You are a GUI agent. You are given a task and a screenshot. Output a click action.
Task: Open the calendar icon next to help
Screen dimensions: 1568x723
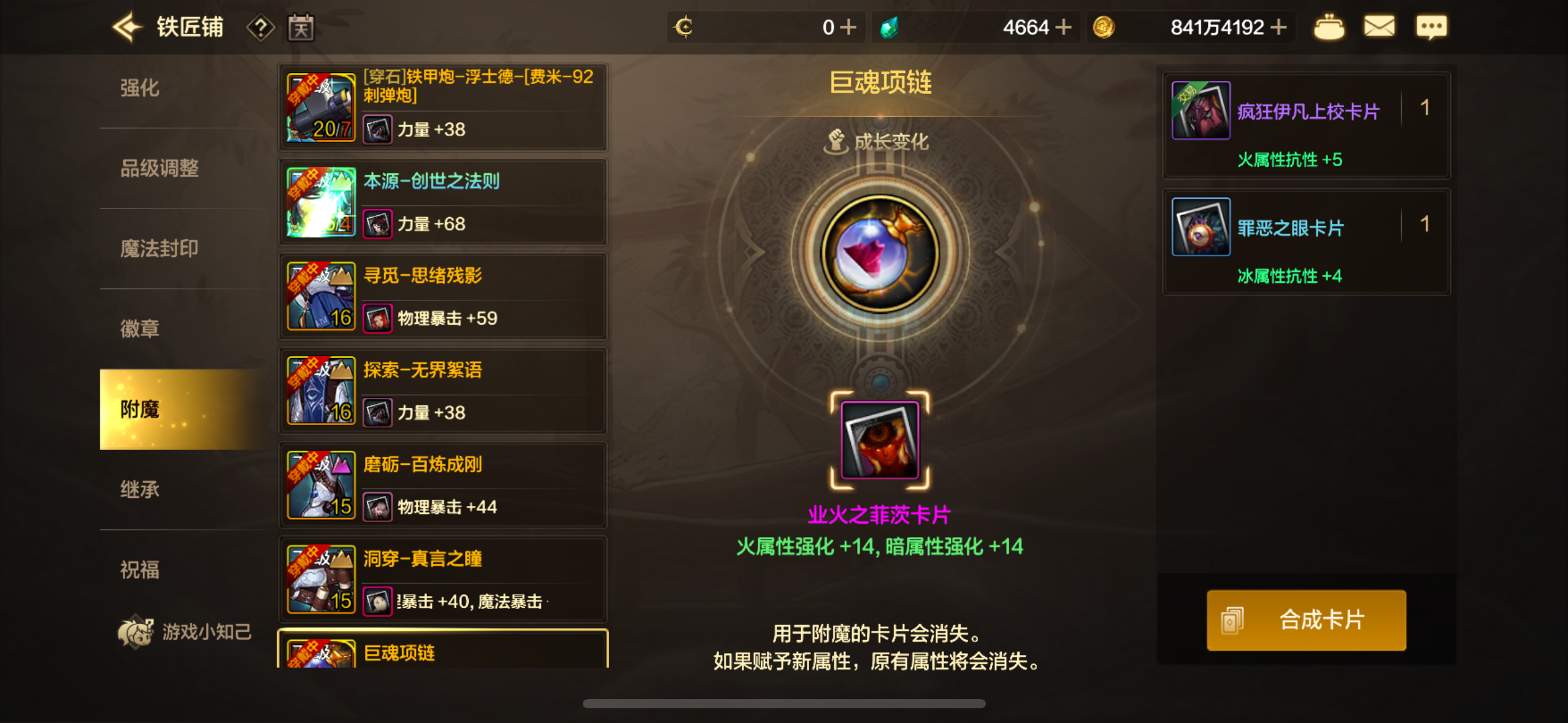coord(301,28)
